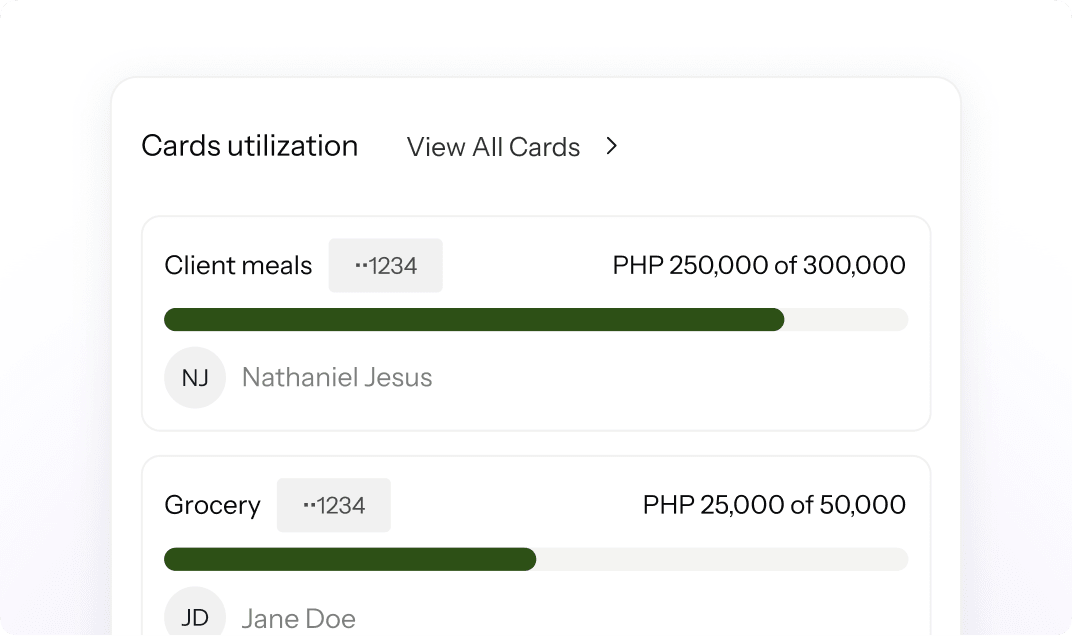This screenshot has height=636, width=1072.
Task: Click the chevron arrow beside View All Cards
Action: [612, 146]
